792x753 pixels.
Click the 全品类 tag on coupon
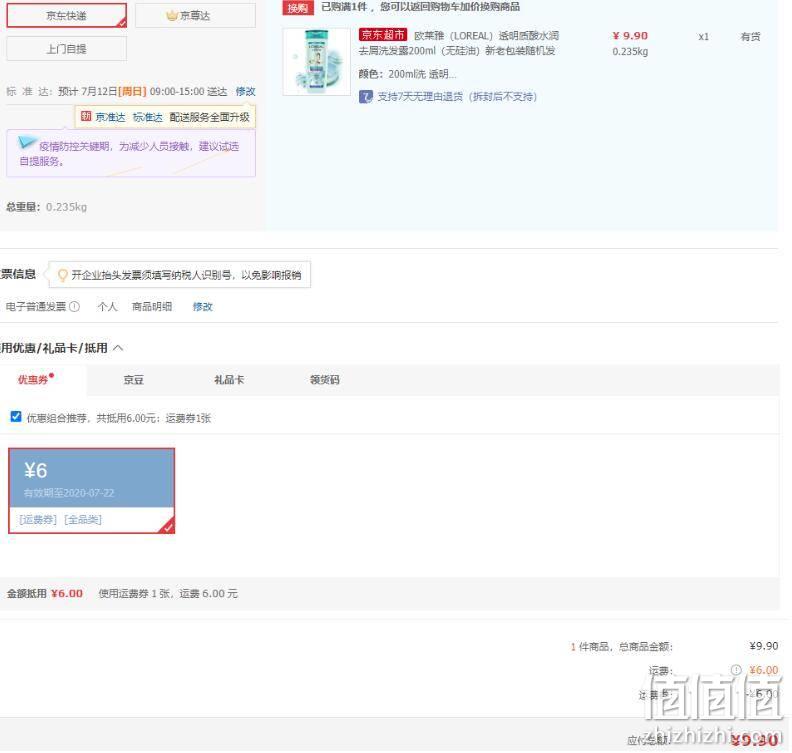pos(83,519)
